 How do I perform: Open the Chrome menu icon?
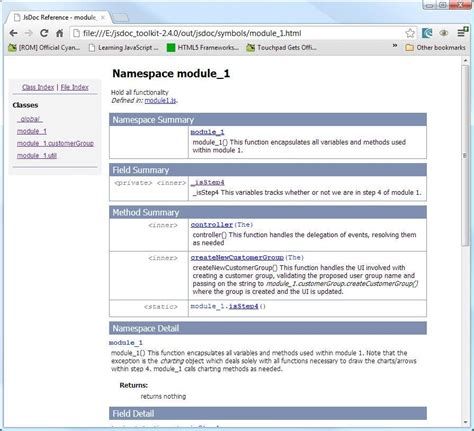tap(462, 32)
